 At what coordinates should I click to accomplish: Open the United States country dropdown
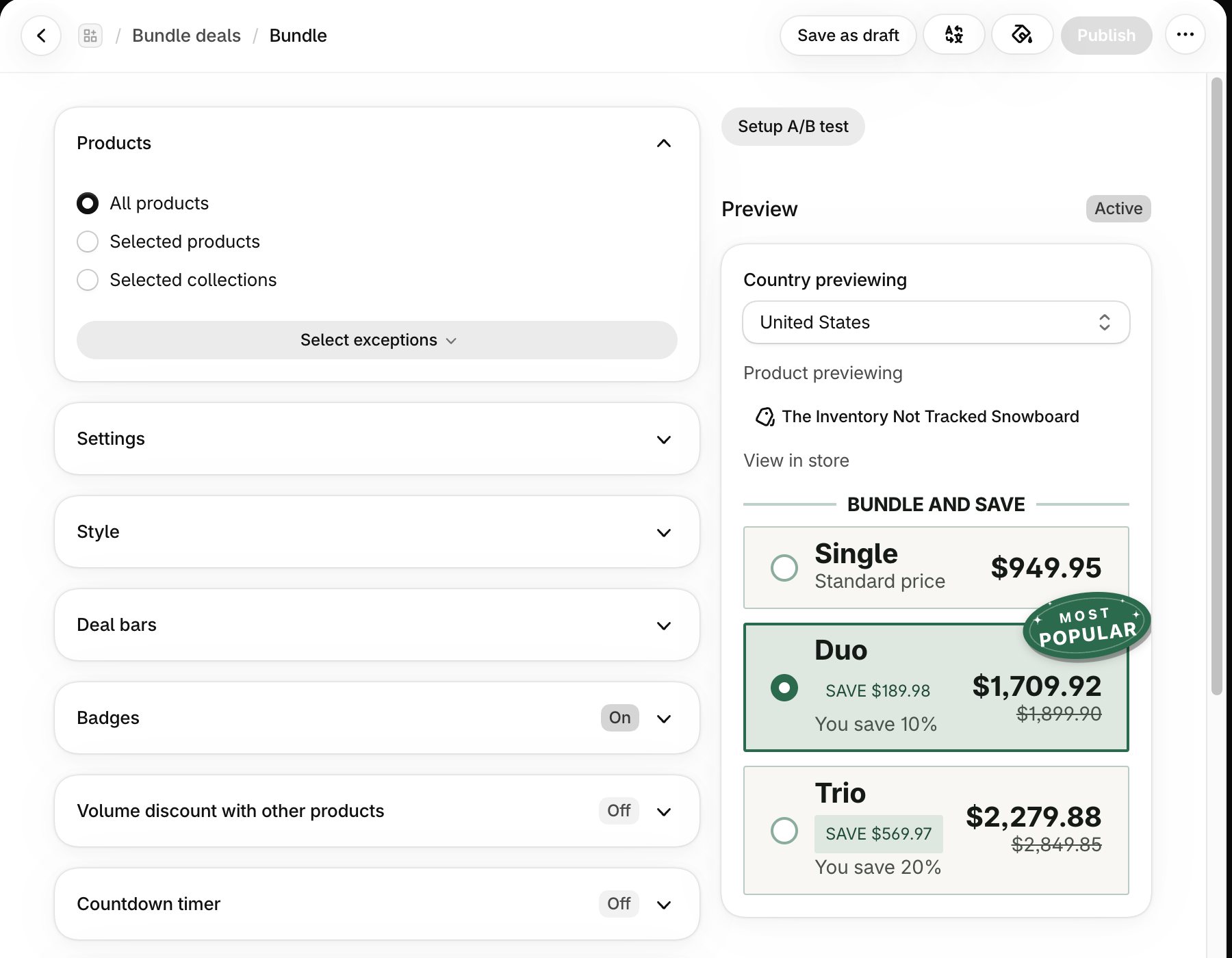click(x=936, y=322)
